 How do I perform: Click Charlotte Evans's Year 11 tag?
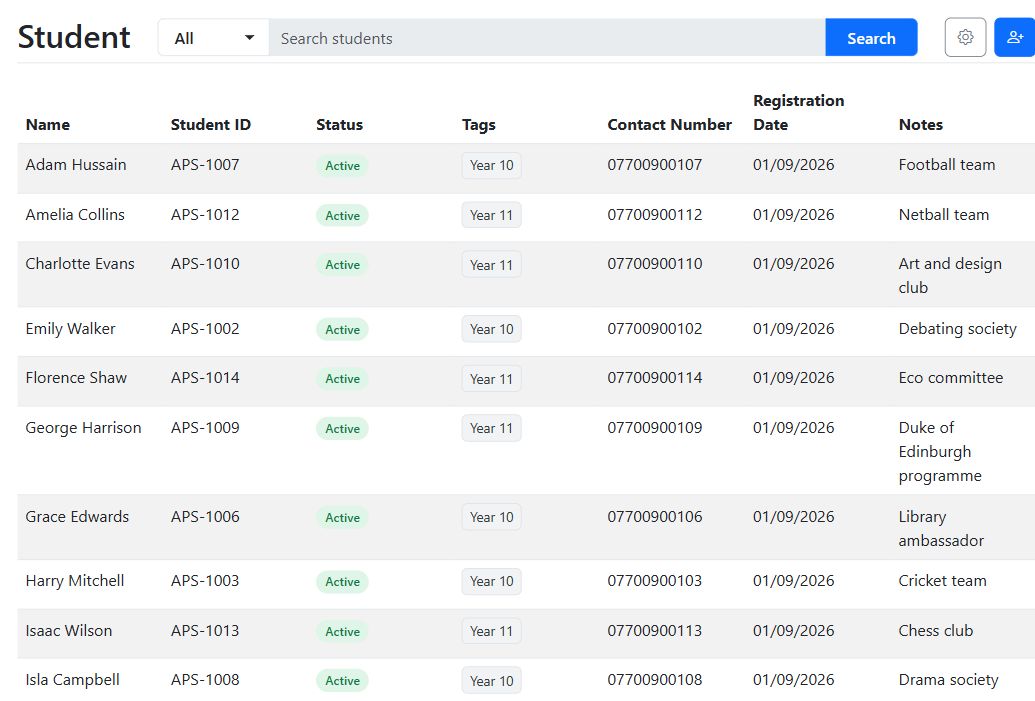tap(491, 265)
